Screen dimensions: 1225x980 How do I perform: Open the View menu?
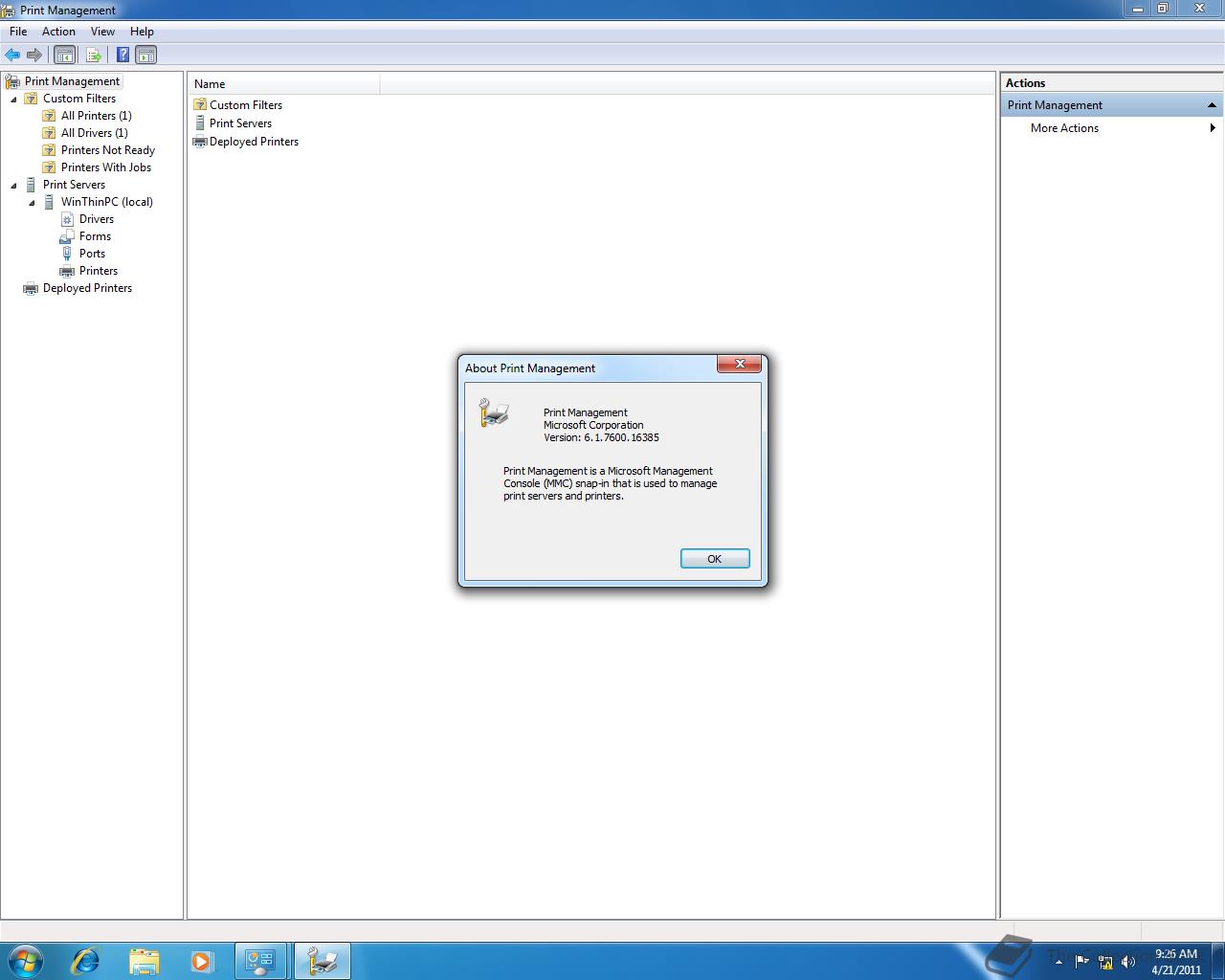click(x=102, y=32)
